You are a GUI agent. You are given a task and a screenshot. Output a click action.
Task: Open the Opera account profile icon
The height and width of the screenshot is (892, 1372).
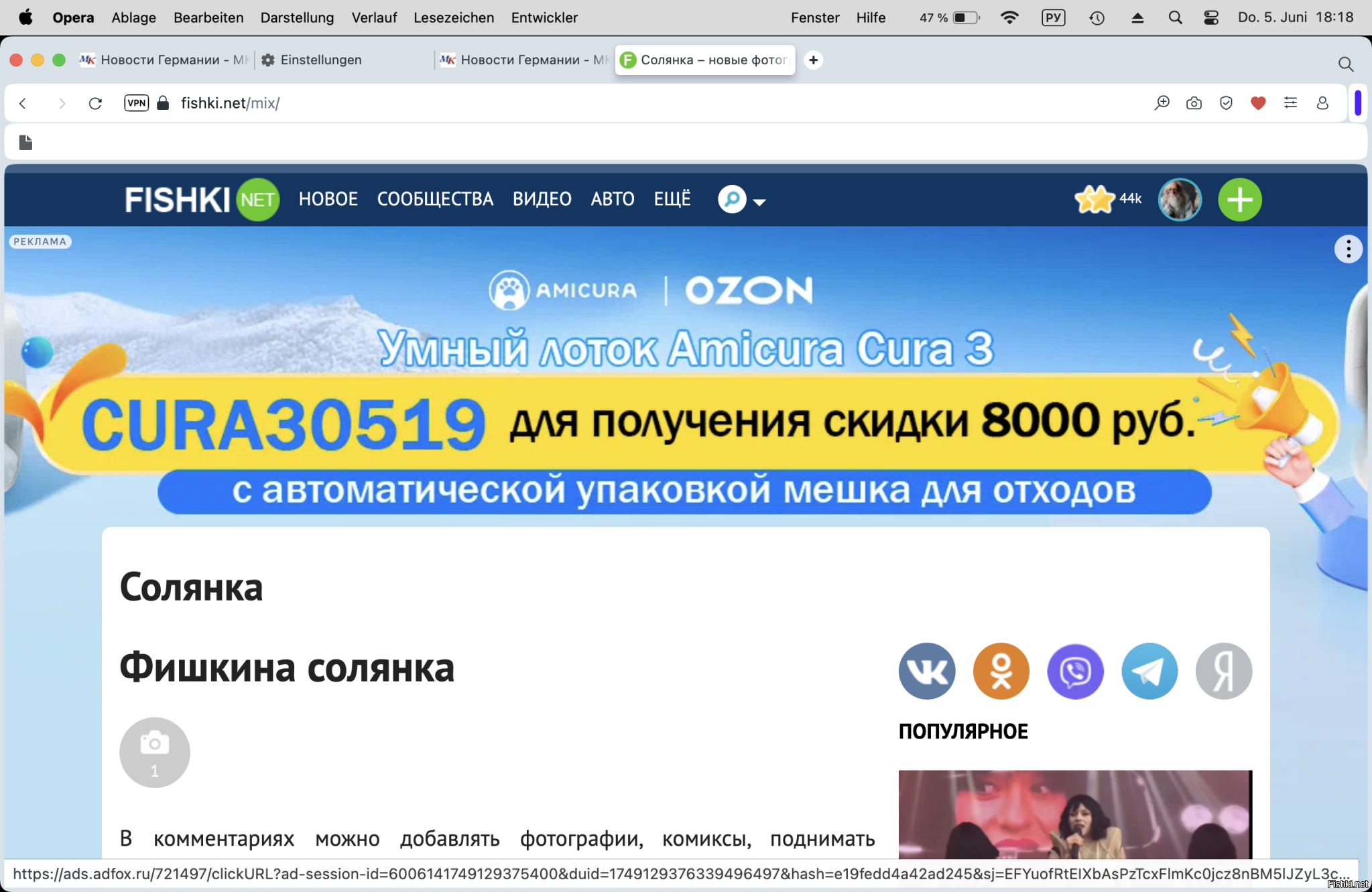tap(1322, 103)
